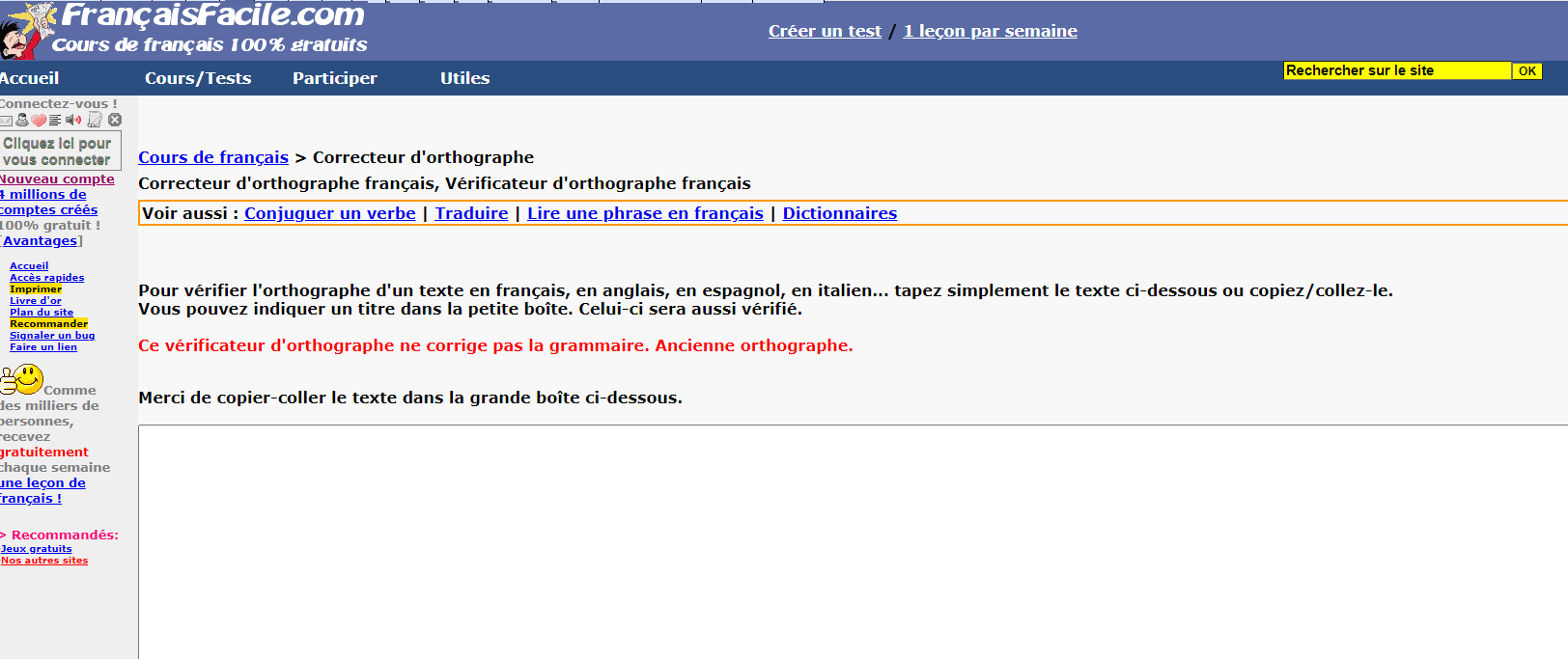Click 'Lire une phrase en français' link
The image size is (1568, 659).
[x=645, y=213]
